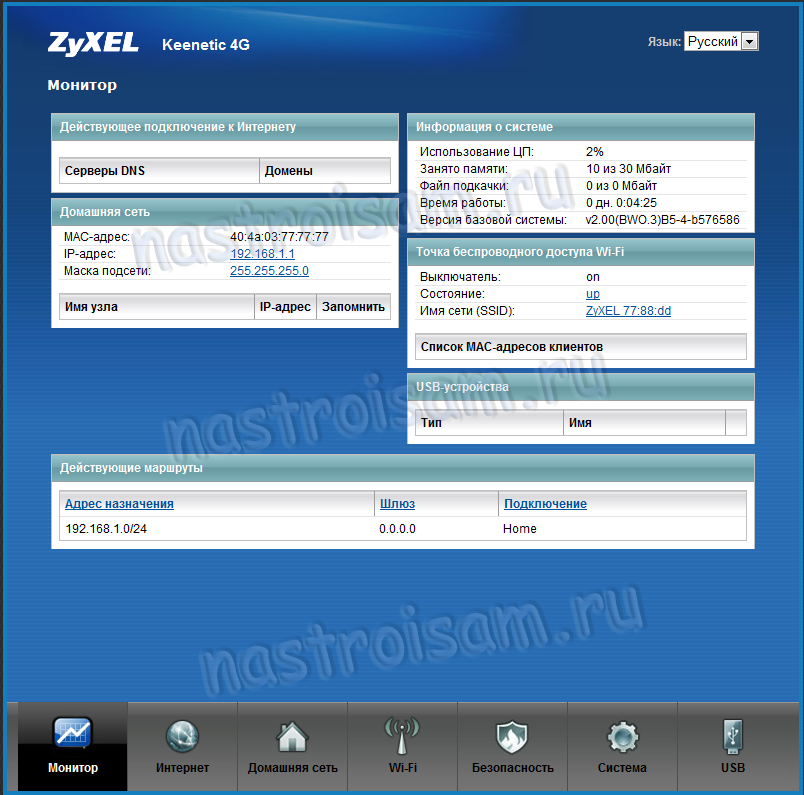Click the ZyXEL logo
Viewport: 804px width, 795px height.
[x=94, y=43]
